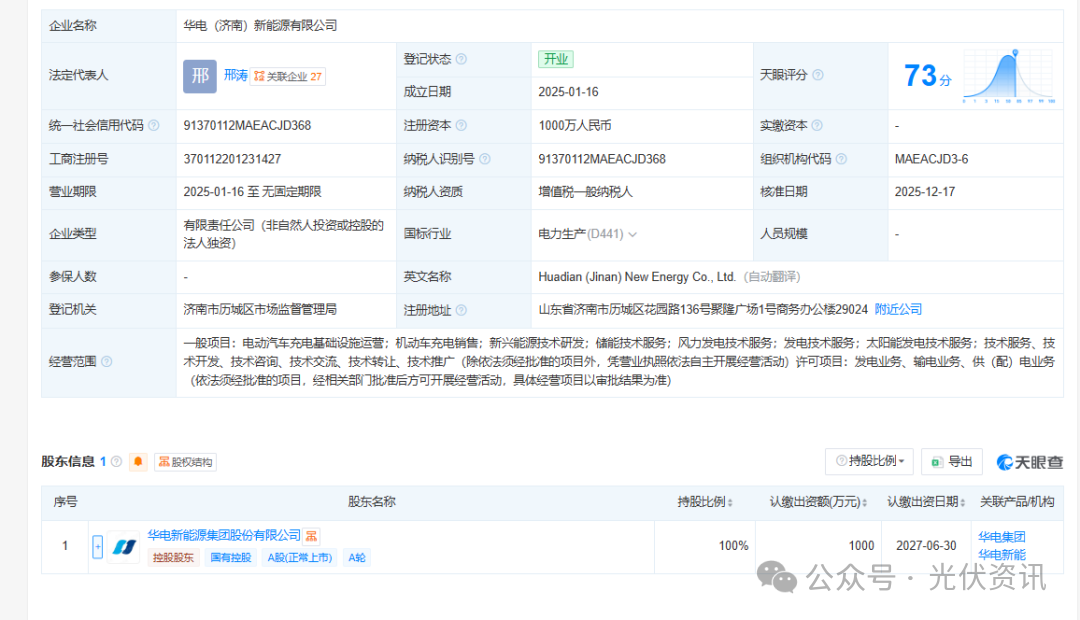The image size is (1080, 620).
Task: Click the question mark icon next to 注册资本
Action: pos(462,125)
